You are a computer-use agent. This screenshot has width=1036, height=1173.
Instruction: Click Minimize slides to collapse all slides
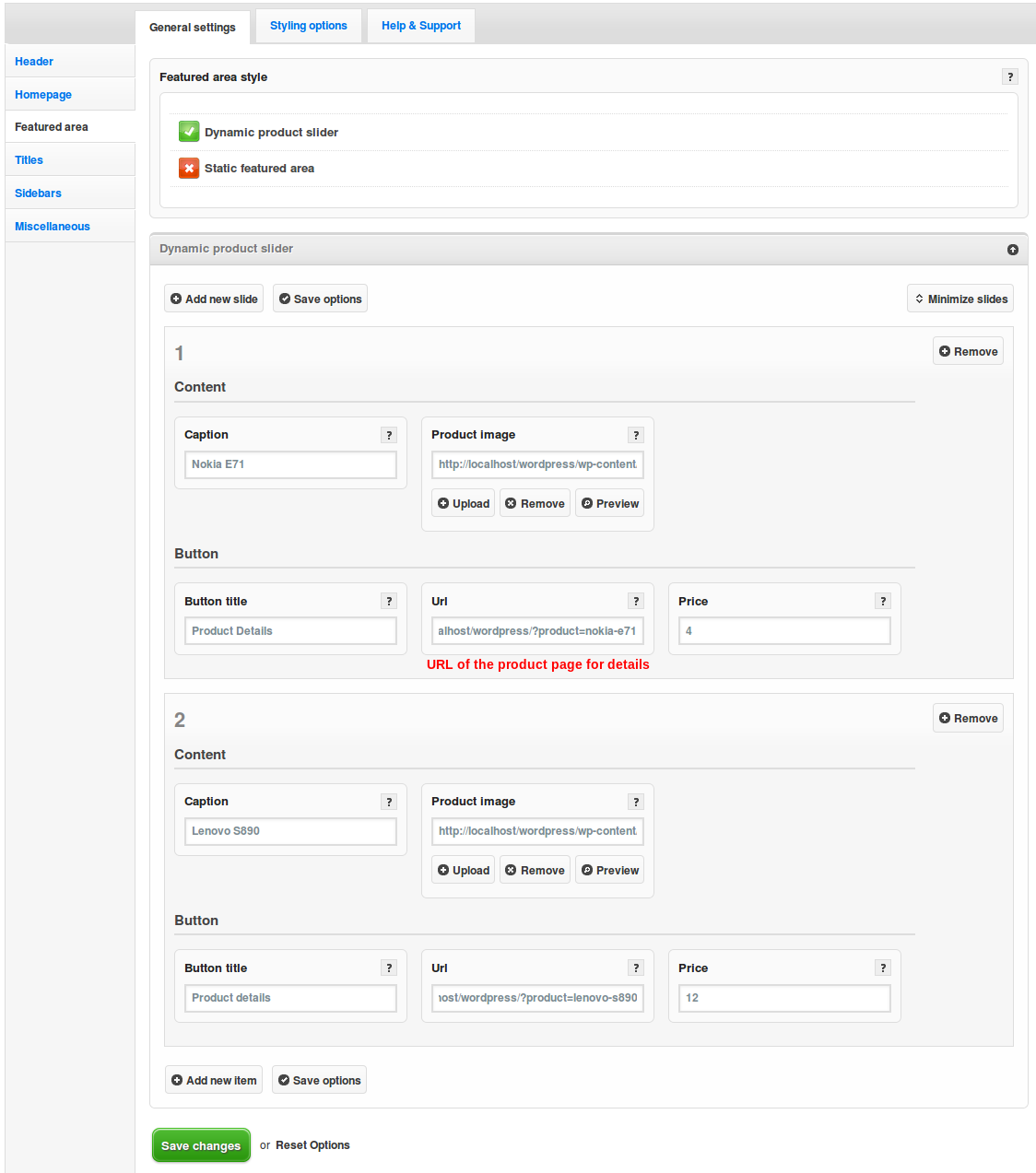pos(959,298)
